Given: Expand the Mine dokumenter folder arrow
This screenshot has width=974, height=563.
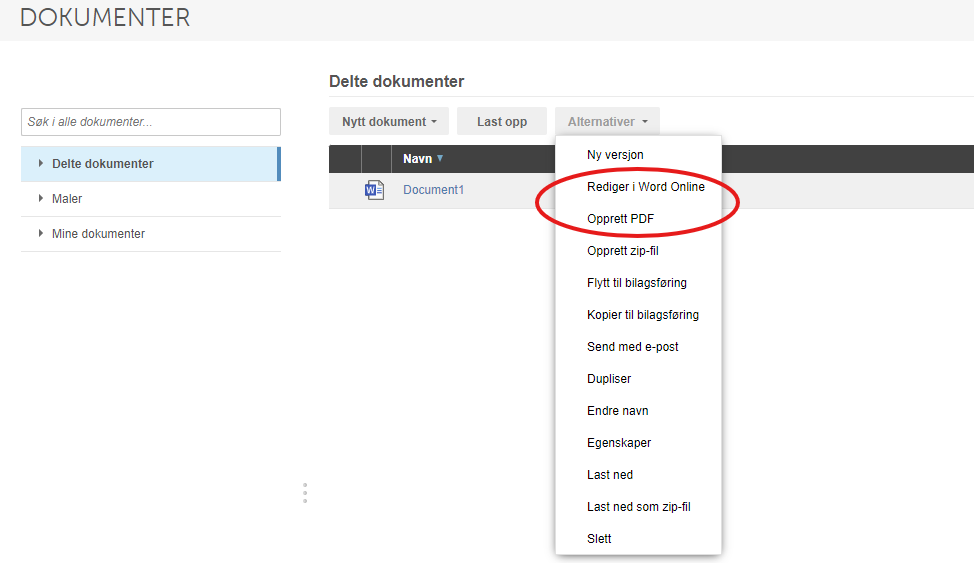Looking at the screenshot, I should (41, 233).
